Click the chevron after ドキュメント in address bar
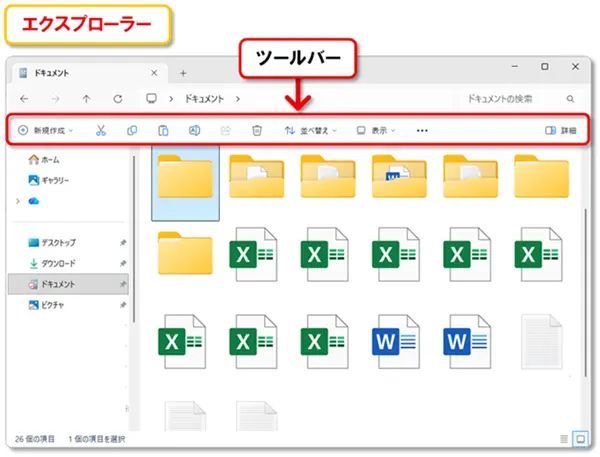 coord(238,99)
